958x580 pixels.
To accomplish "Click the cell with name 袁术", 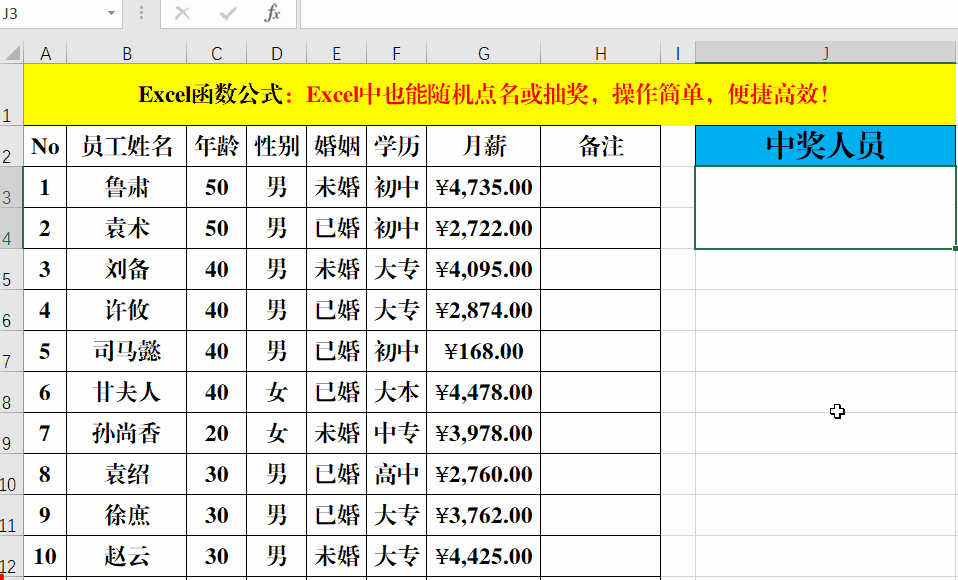I will (x=126, y=228).
